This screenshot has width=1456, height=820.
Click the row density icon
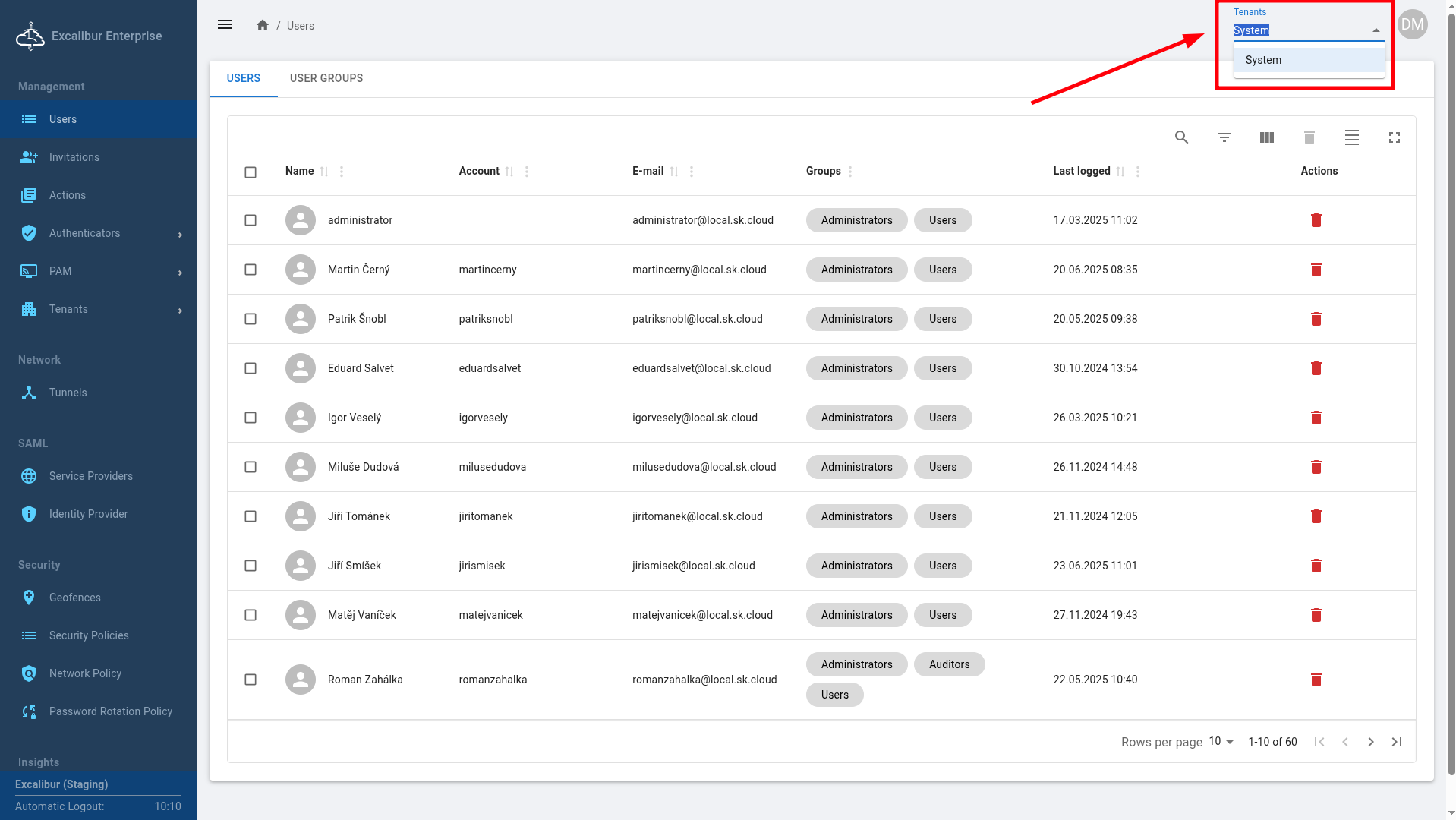click(x=1351, y=137)
